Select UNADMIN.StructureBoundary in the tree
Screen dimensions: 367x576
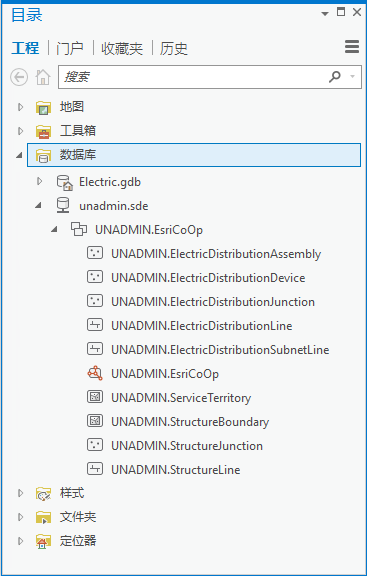click(190, 421)
